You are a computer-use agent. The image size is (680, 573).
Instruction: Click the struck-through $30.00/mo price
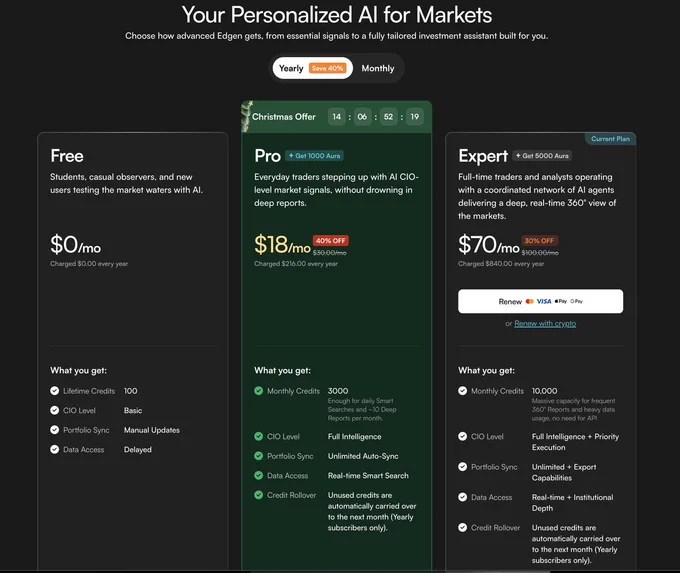tap(330, 252)
